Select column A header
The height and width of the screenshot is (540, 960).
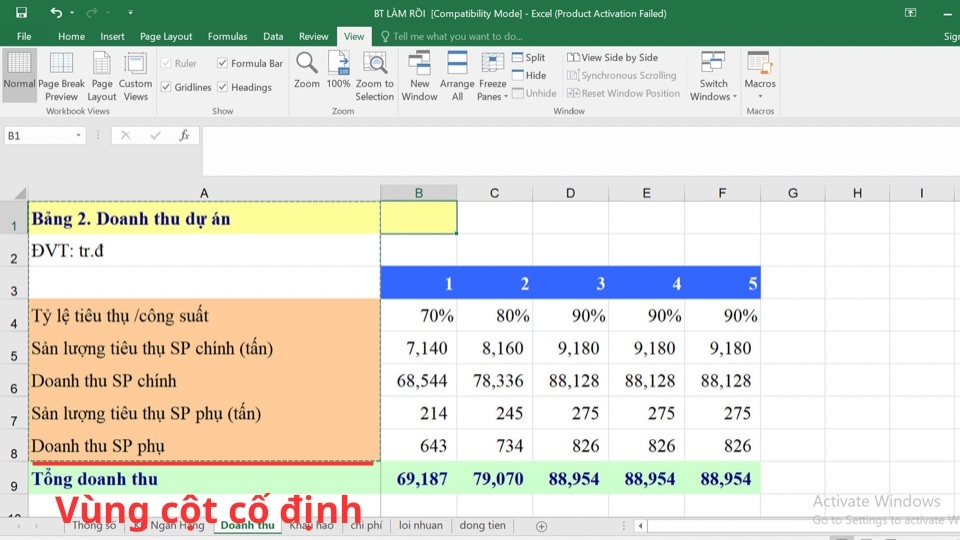(204, 193)
